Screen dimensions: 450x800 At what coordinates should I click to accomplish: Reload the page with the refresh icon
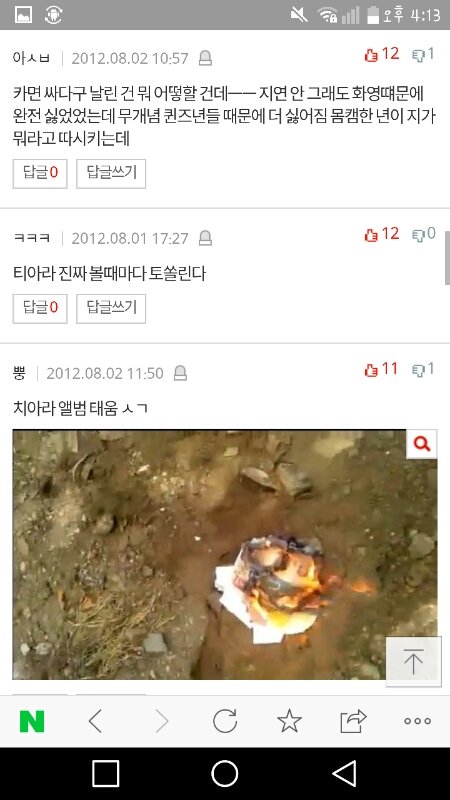tap(225, 721)
